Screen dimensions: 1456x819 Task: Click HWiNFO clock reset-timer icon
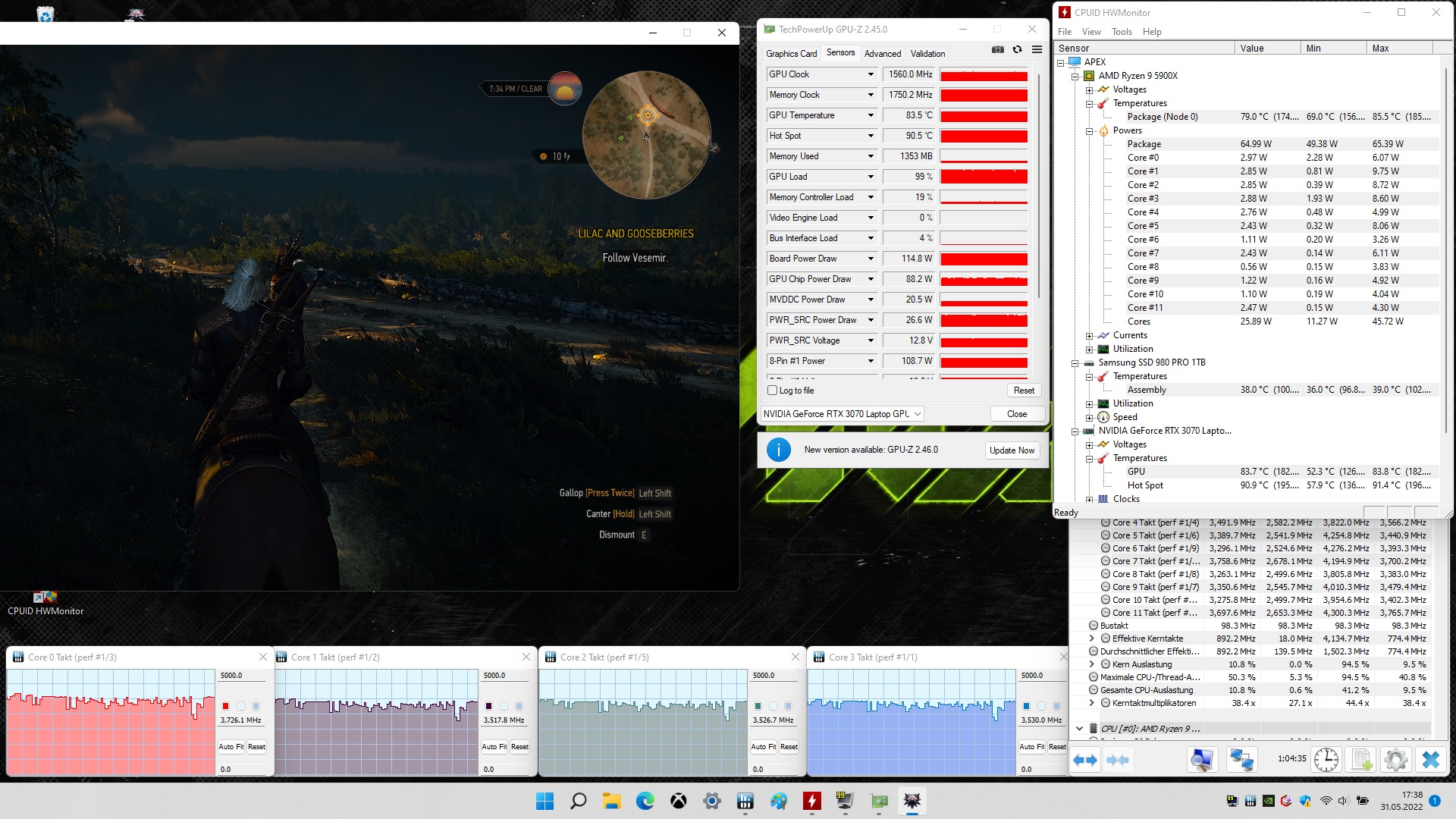tap(1326, 759)
